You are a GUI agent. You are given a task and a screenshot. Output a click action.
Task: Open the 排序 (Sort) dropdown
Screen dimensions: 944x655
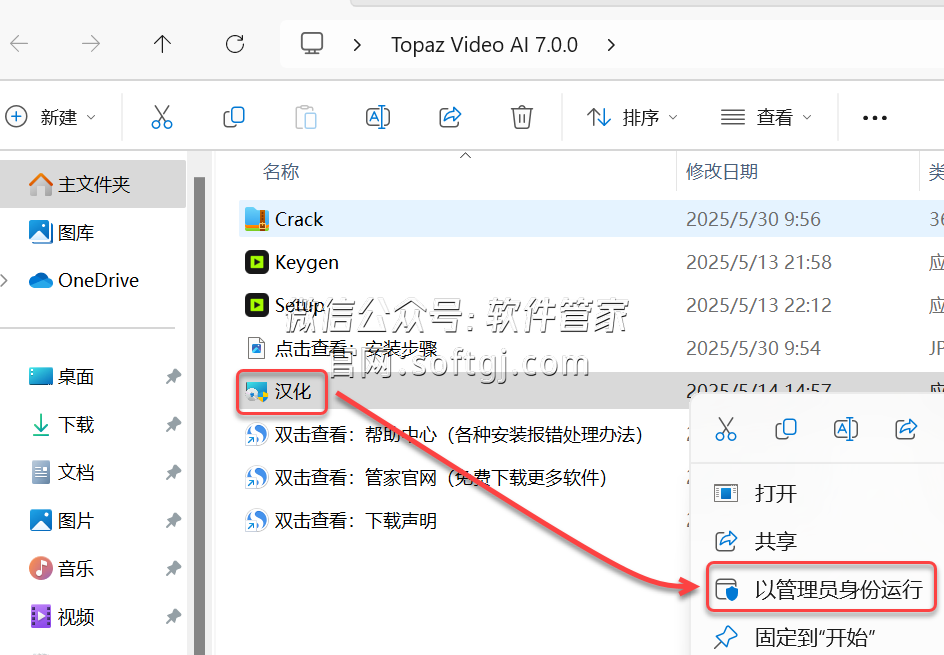[x=632, y=117]
